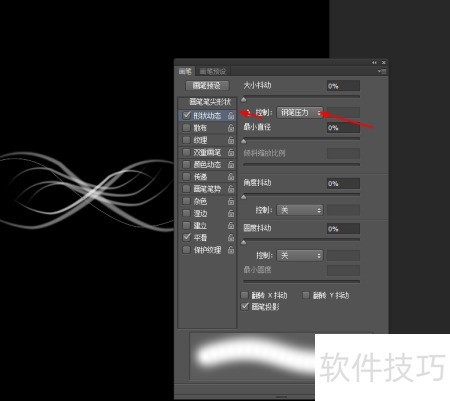Screen dimensions: 450x401
Task: Collapse the panel with the double-arrow icon
Action: [374, 63]
